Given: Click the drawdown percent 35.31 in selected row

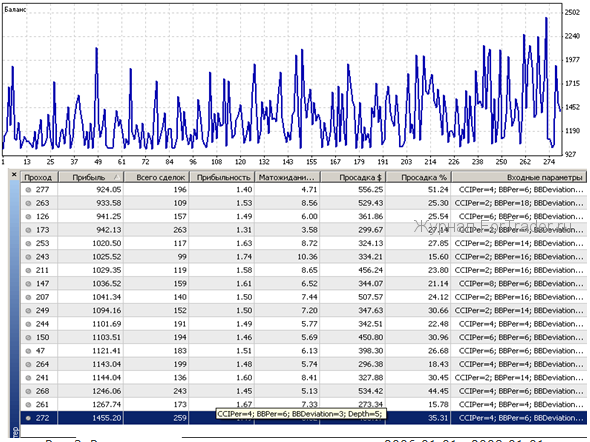Looking at the screenshot, I should click(438, 418).
